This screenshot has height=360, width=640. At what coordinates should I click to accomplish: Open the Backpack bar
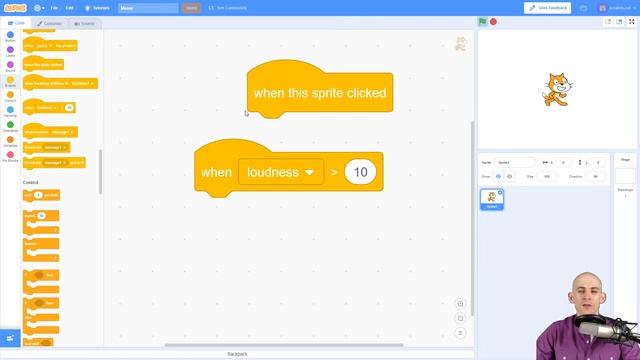pyautogui.click(x=237, y=354)
